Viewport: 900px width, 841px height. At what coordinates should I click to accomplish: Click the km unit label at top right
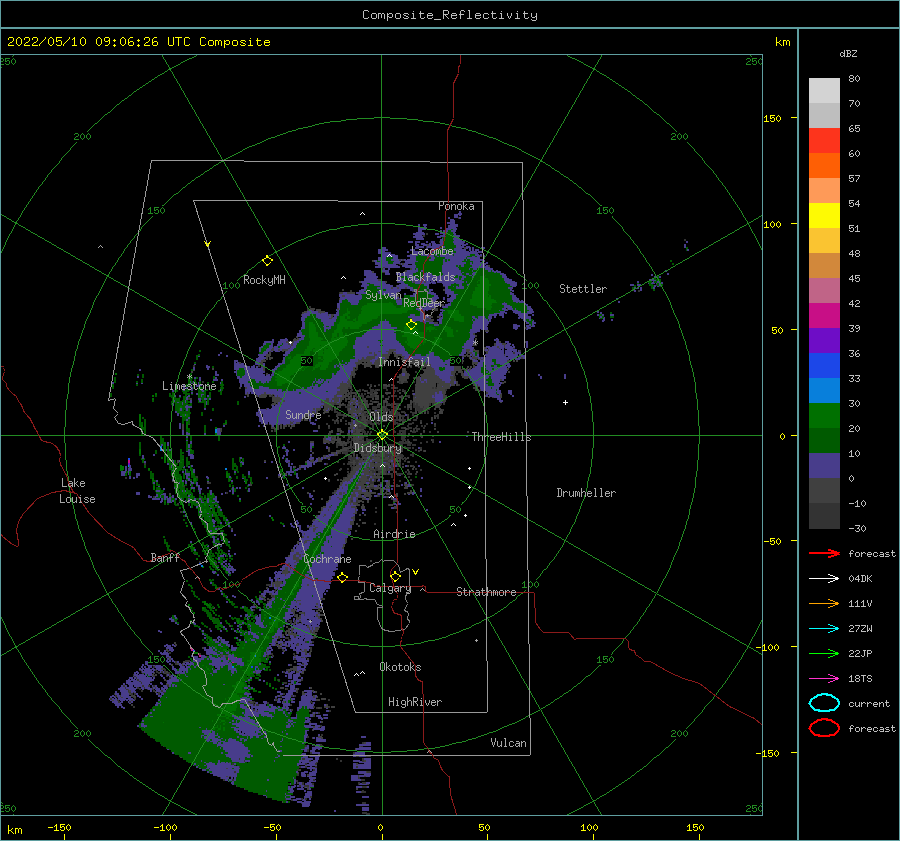782,42
